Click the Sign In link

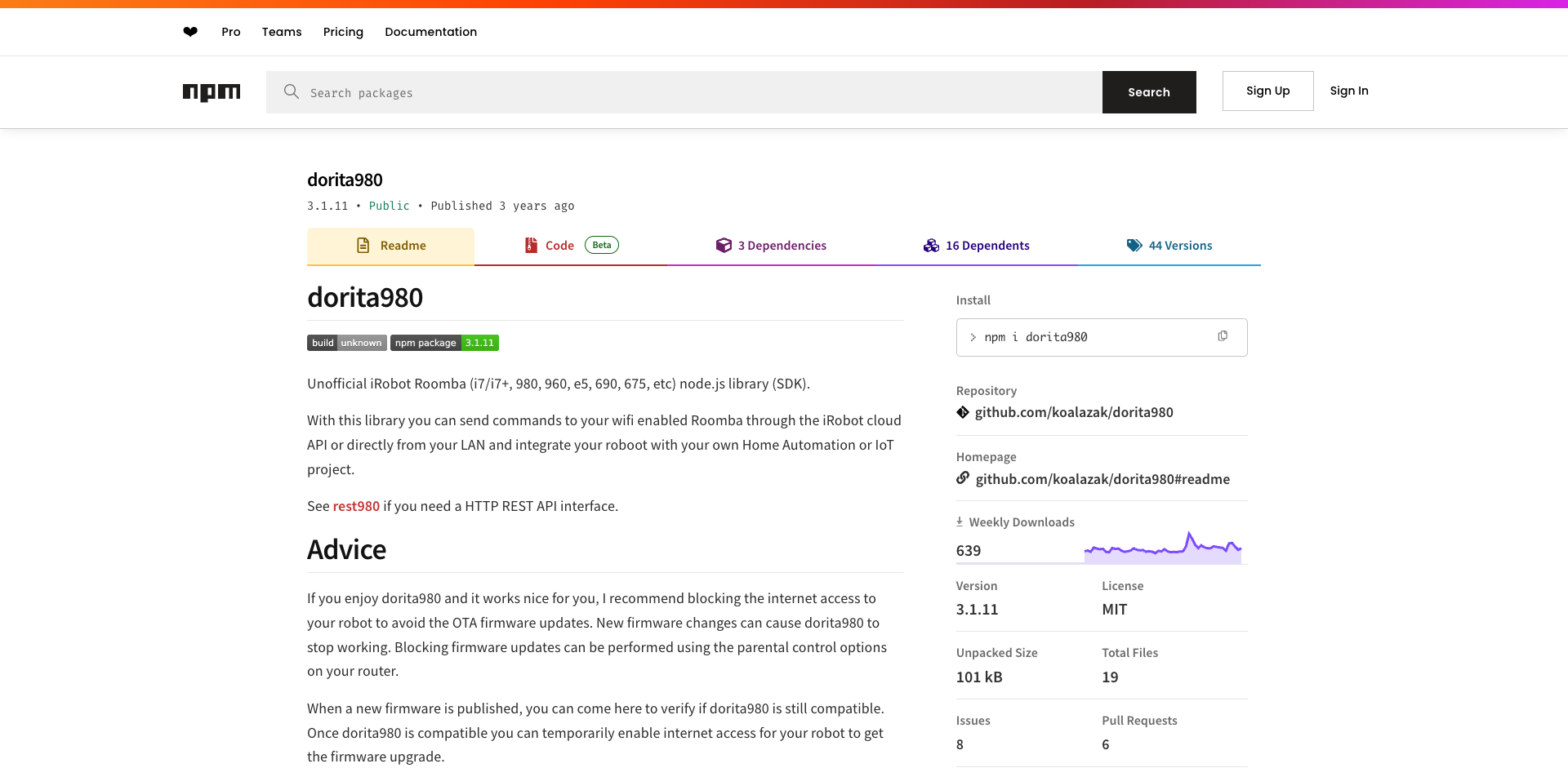click(x=1349, y=91)
